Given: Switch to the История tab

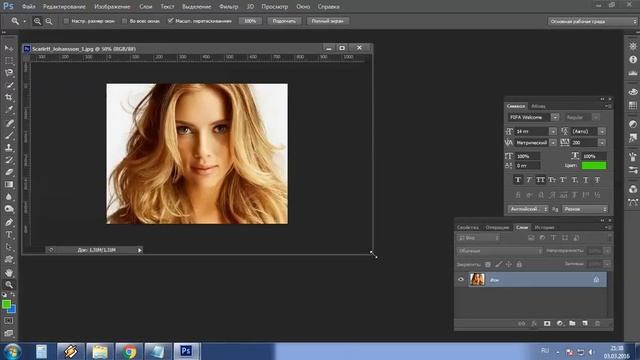Looking at the screenshot, I should [x=544, y=227].
